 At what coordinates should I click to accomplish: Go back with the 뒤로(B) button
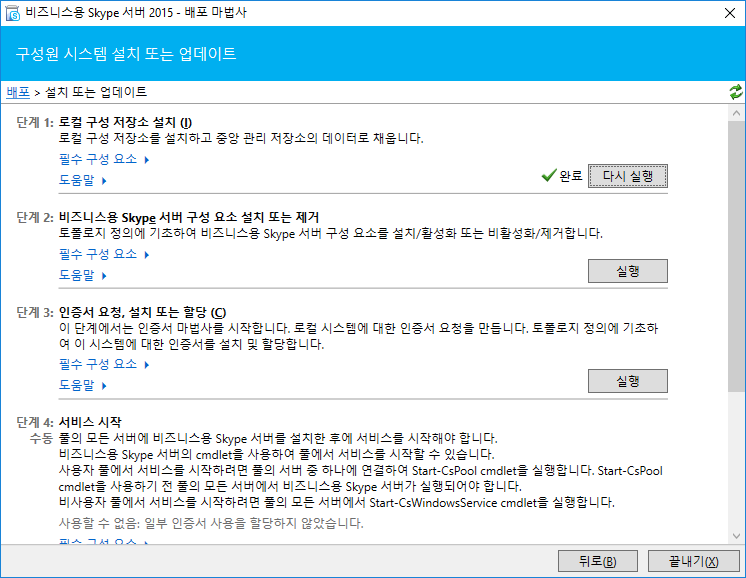click(598, 561)
